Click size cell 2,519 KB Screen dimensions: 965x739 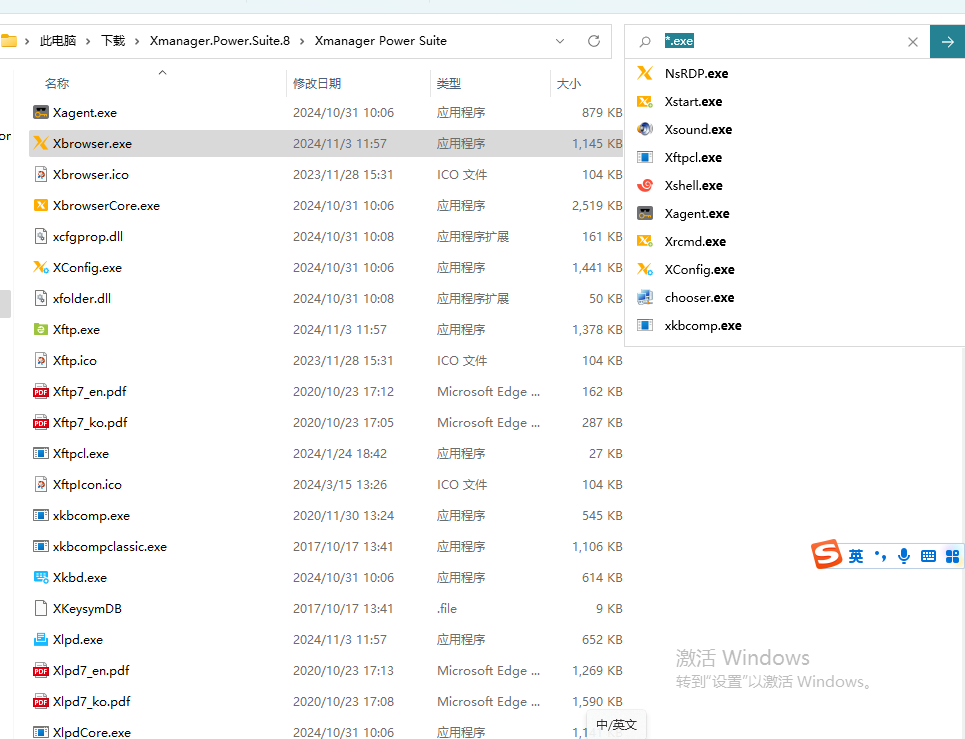[597, 206]
